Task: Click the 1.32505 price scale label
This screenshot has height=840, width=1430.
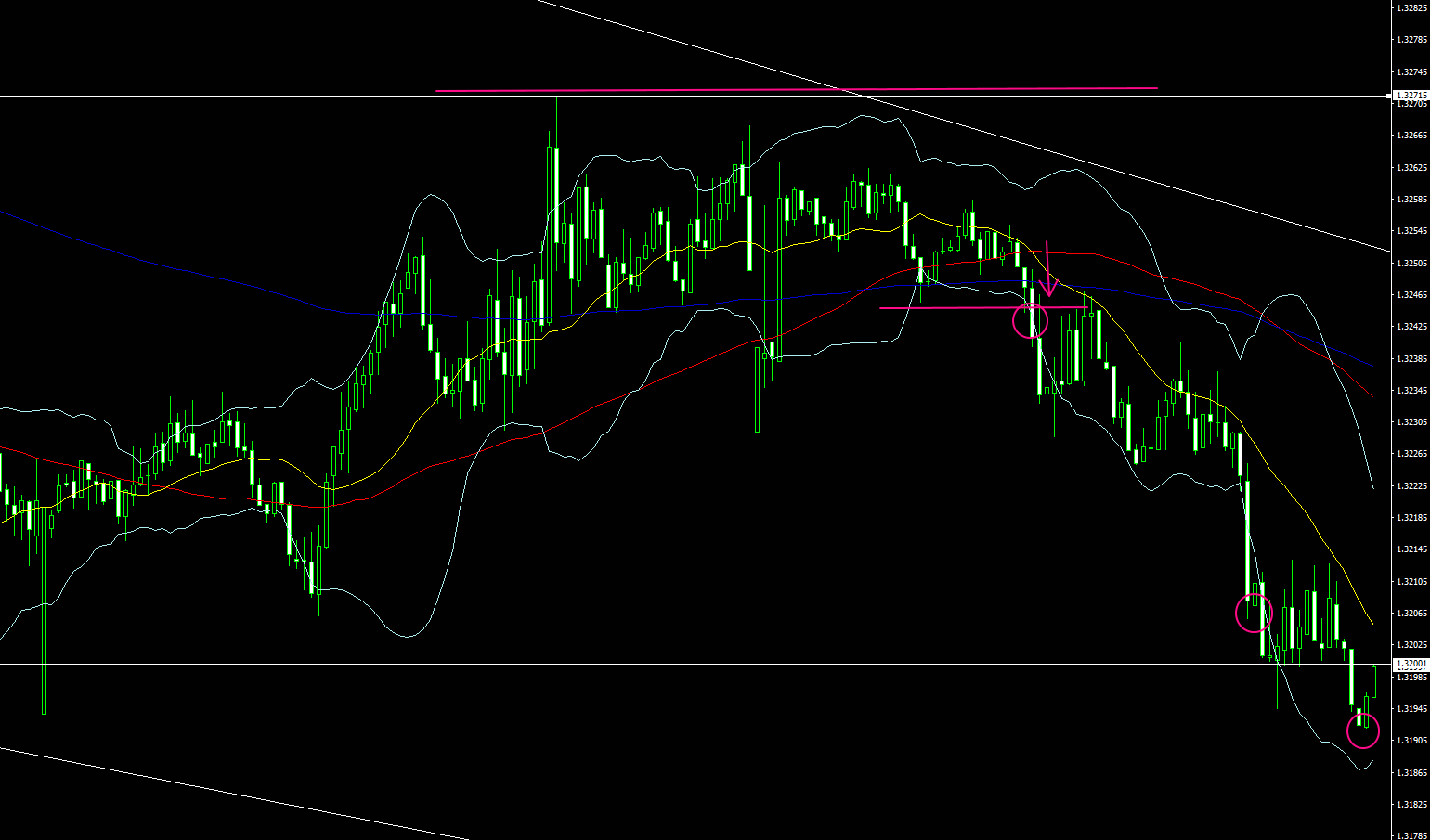Action: pyautogui.click(x=1411, y=264)
